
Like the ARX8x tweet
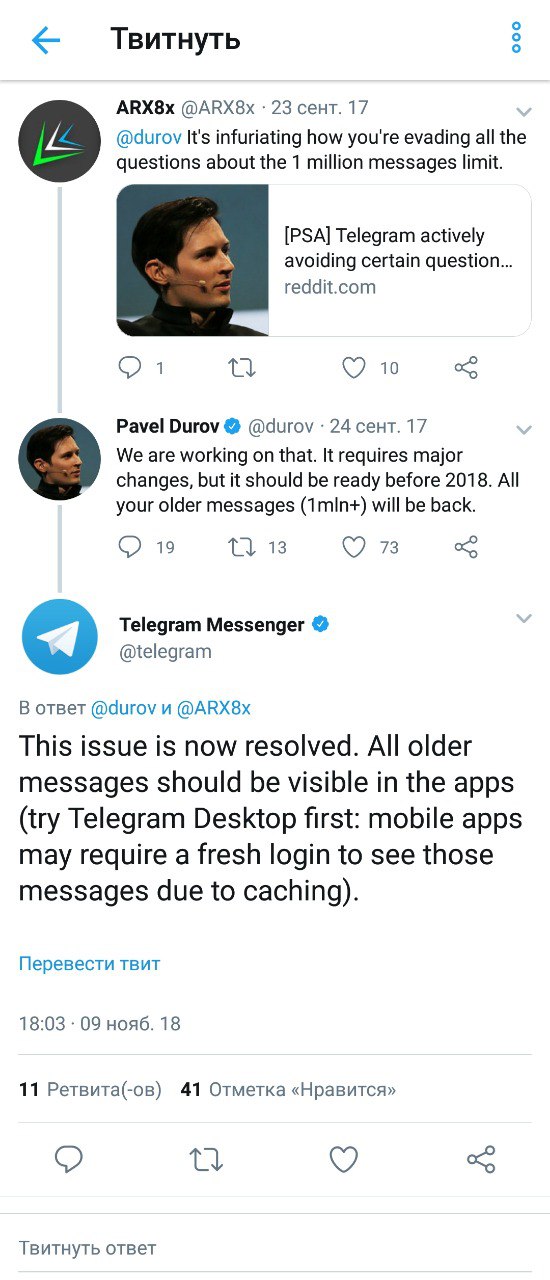pos(354,368)
